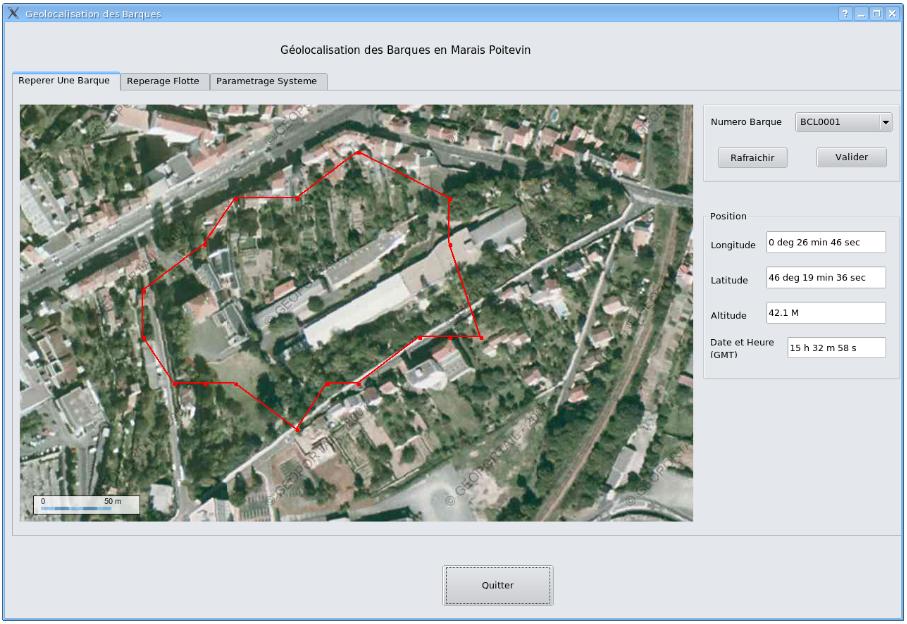Screen dimensions: 907x624
Task: Select the BCL0001 combo box
Action: click(843, 122)
